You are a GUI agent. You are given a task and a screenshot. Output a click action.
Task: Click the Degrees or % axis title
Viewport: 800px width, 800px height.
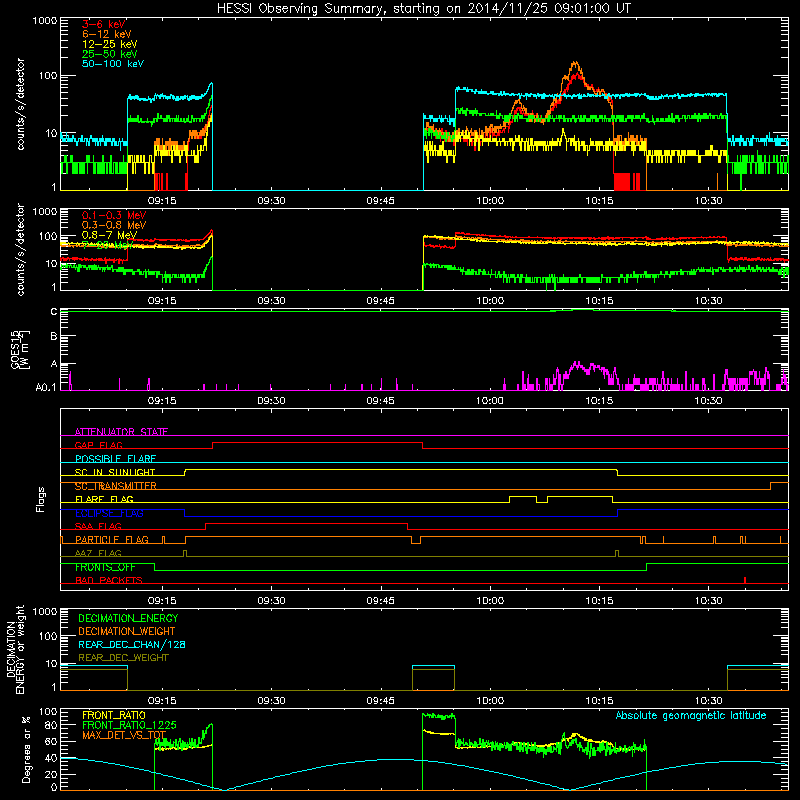point(26,749)
